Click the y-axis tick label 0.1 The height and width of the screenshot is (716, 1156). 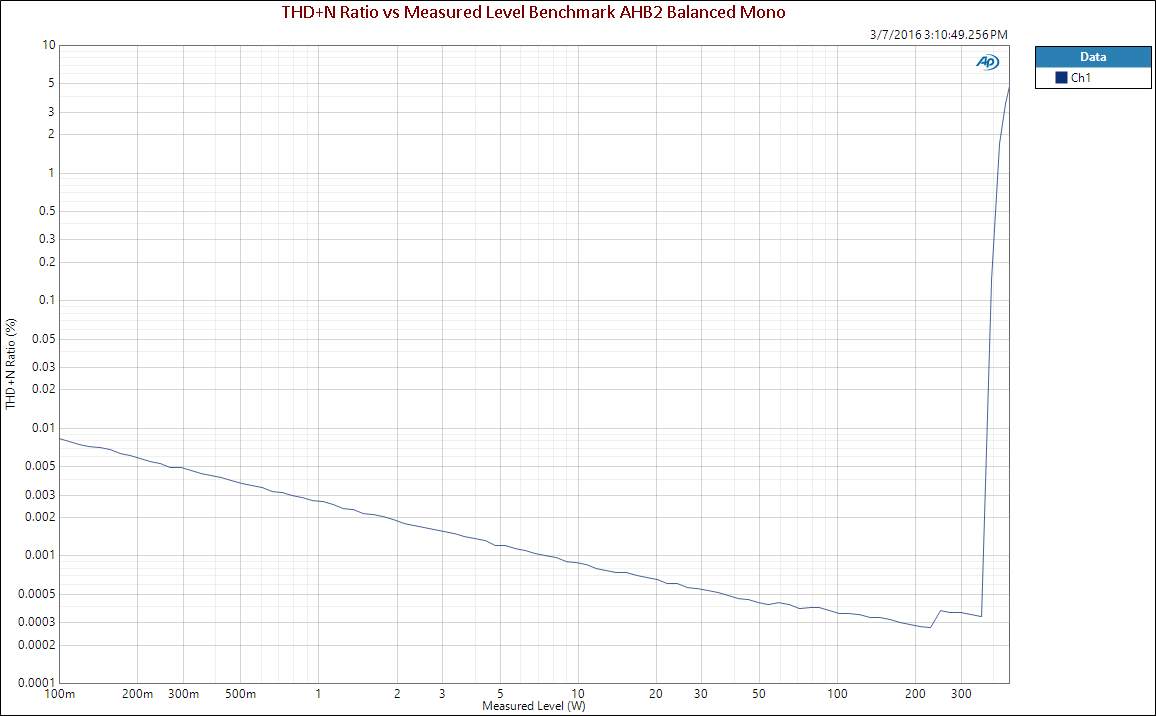pos(48,300)
